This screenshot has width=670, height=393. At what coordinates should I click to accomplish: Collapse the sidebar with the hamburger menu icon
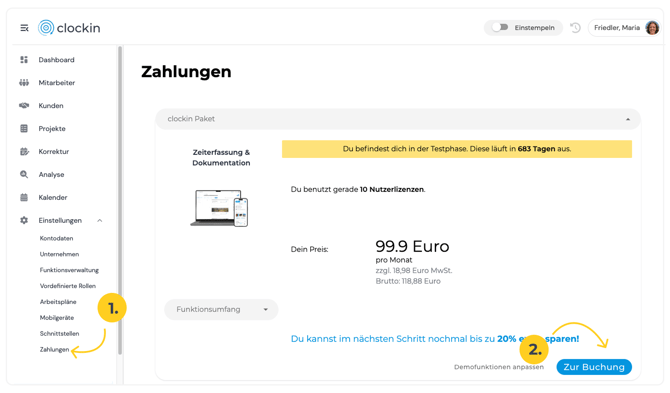point(24,28)
